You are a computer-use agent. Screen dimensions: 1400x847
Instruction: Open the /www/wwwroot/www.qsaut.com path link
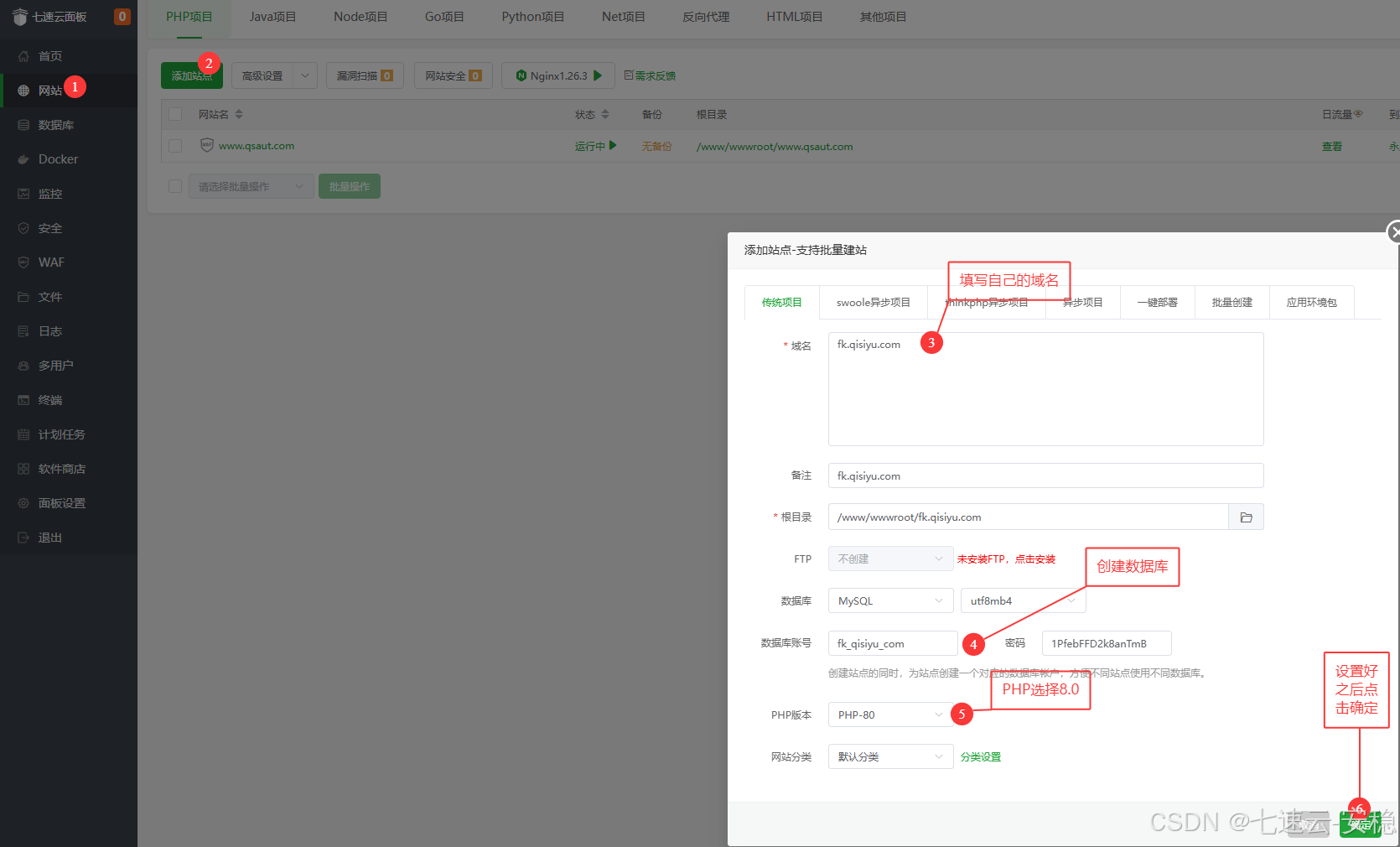click(x=775, y=147)
